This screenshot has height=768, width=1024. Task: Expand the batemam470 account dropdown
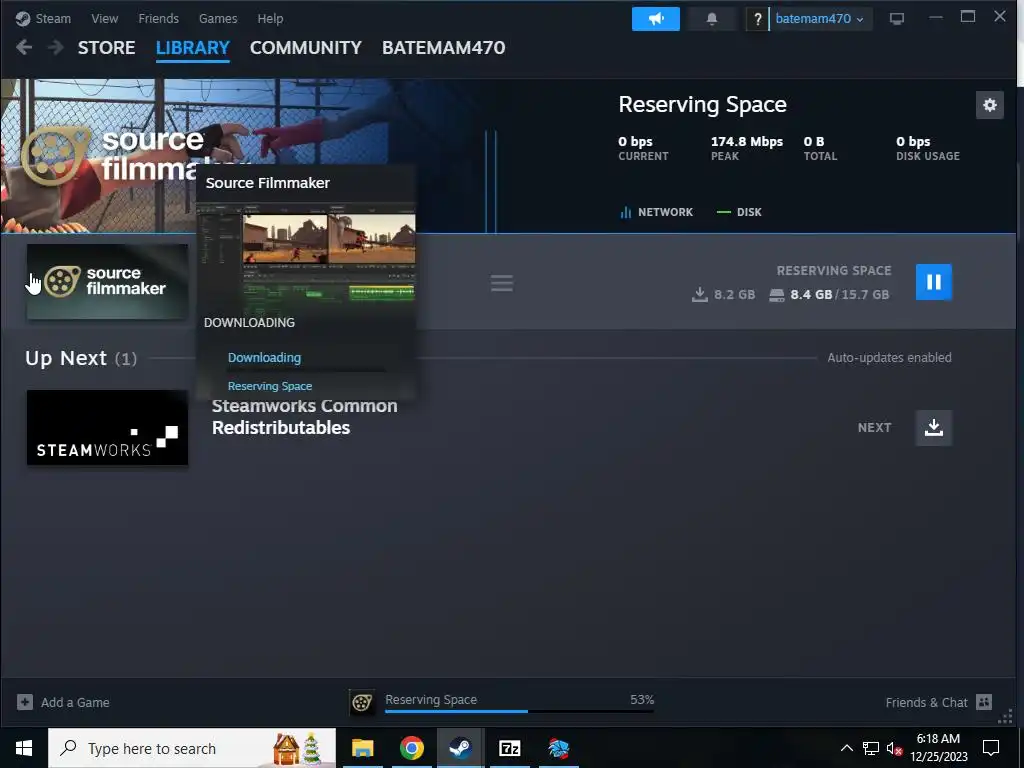pos(820,19)
